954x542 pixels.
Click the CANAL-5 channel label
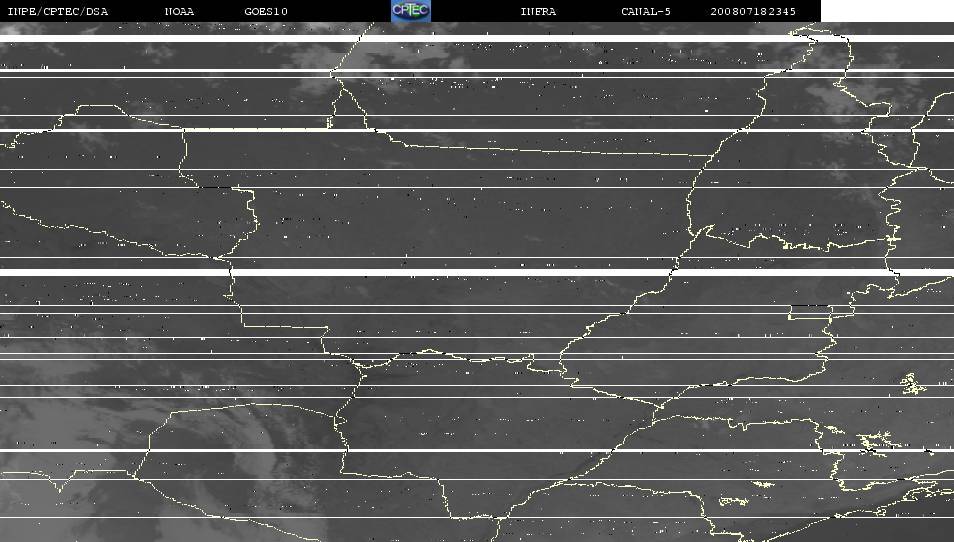coord(646,12)
